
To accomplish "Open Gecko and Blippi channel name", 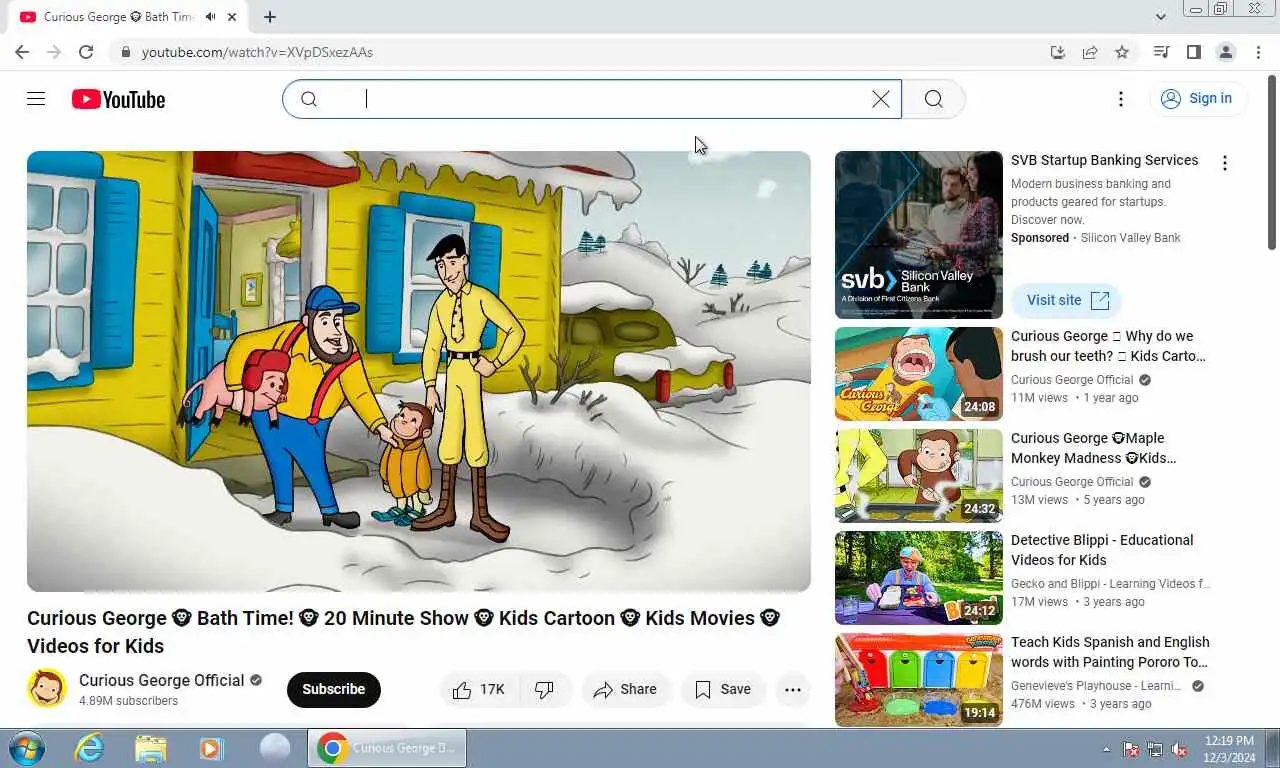I will click(x=1110, y=584).
